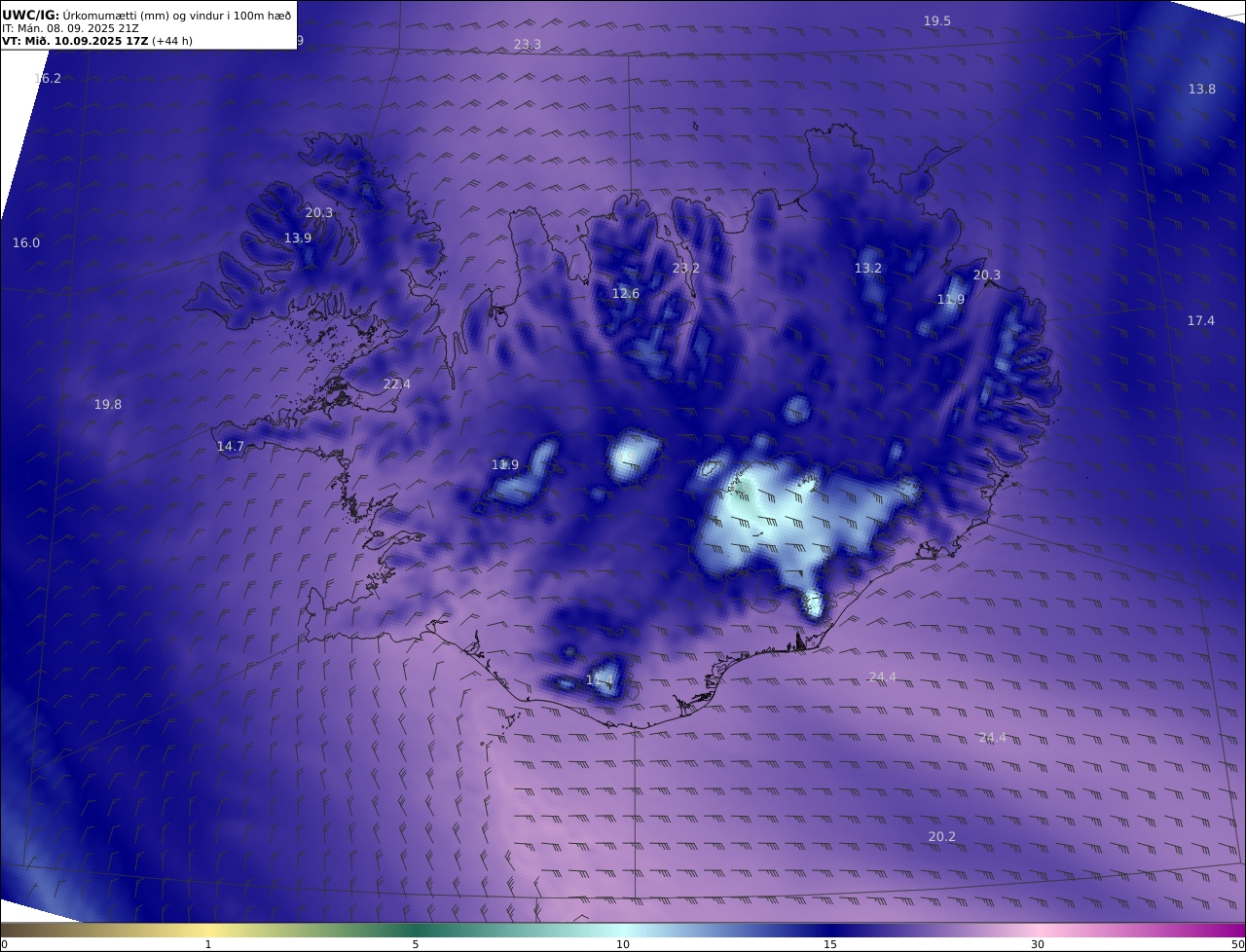Click the 17.4 value label
This screenshot has width=1246, height=952.
tap(1200, 321)
